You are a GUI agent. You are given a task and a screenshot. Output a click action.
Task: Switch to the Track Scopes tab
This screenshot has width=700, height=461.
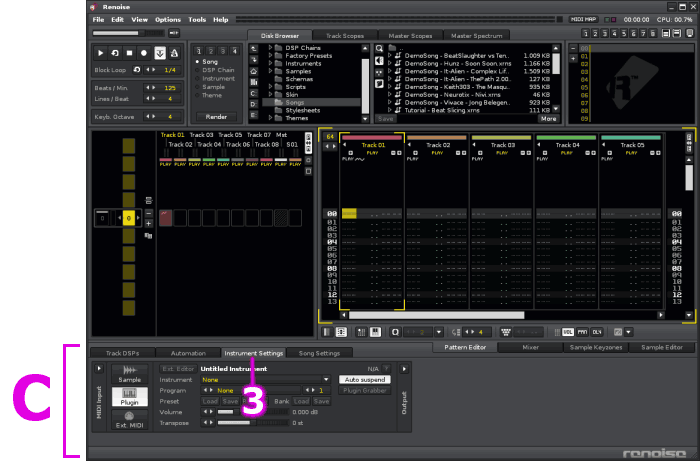click(x=345, y=36)
